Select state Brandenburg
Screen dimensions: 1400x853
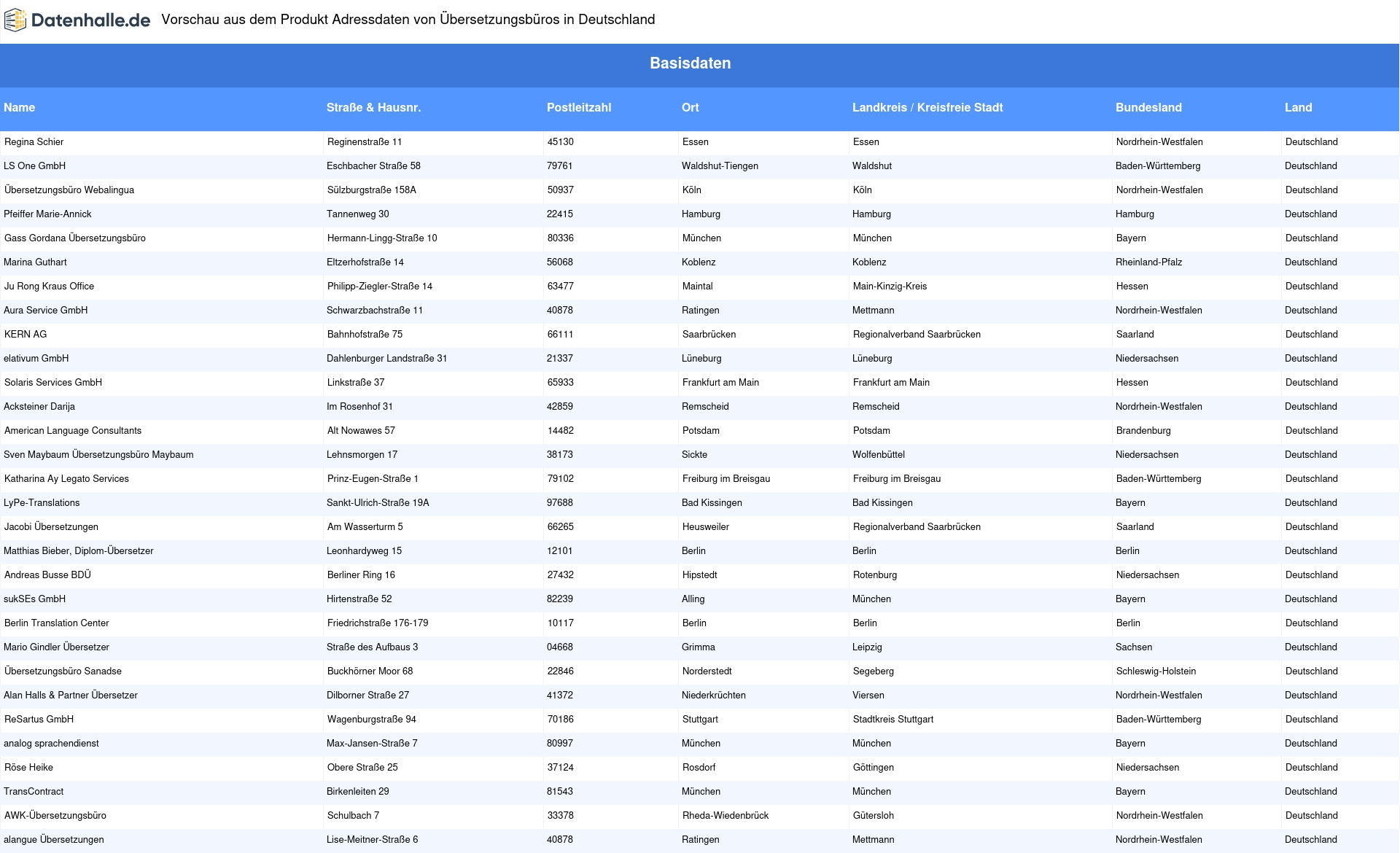pyautogui.click(x=1143, y=431)
